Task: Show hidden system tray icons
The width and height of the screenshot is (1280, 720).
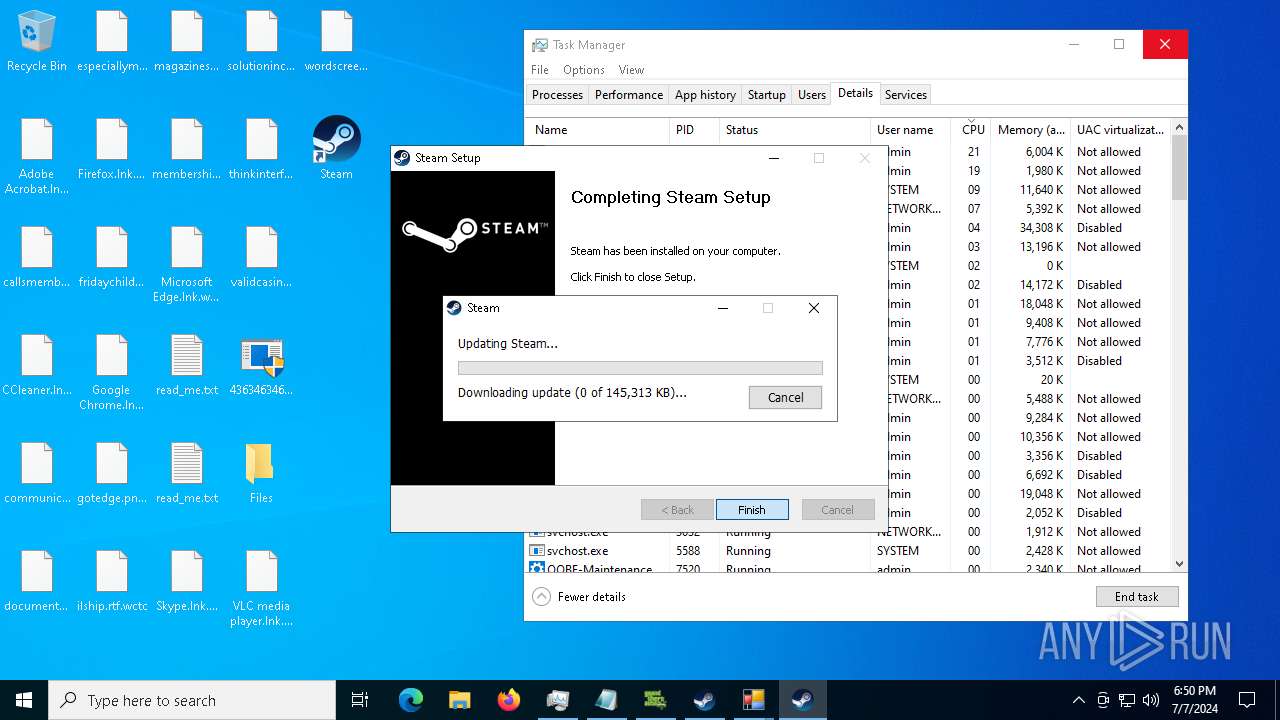Action: coord(1078,700)
